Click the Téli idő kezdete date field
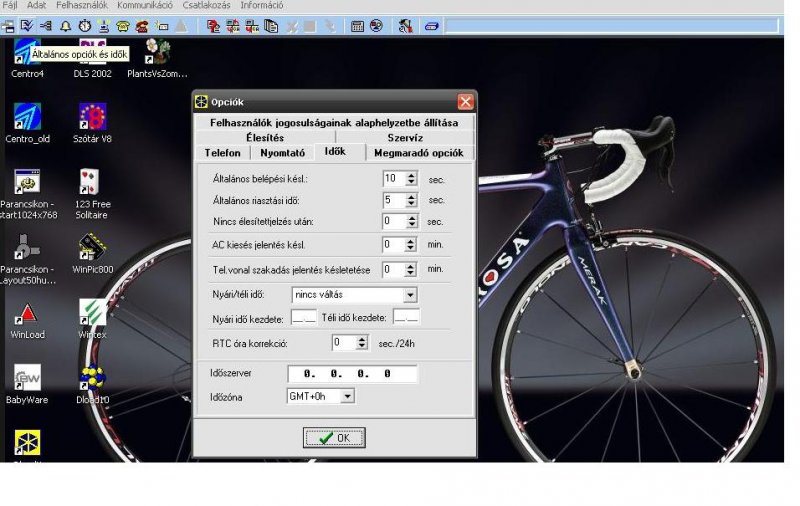800x506 pixels. point(407,318)
